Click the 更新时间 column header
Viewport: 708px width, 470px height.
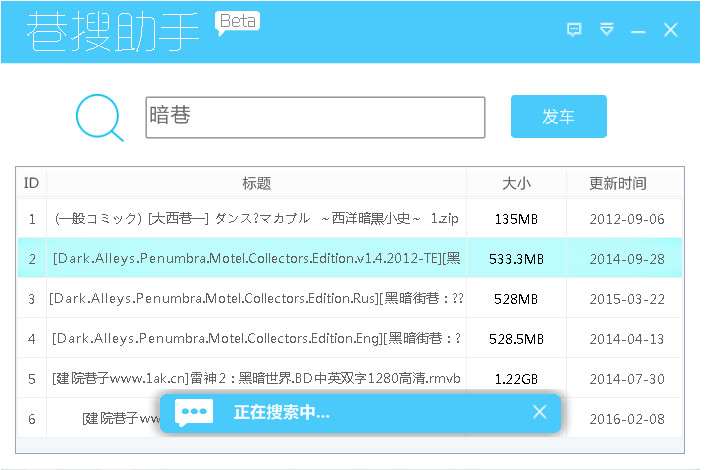click(617, 183)
